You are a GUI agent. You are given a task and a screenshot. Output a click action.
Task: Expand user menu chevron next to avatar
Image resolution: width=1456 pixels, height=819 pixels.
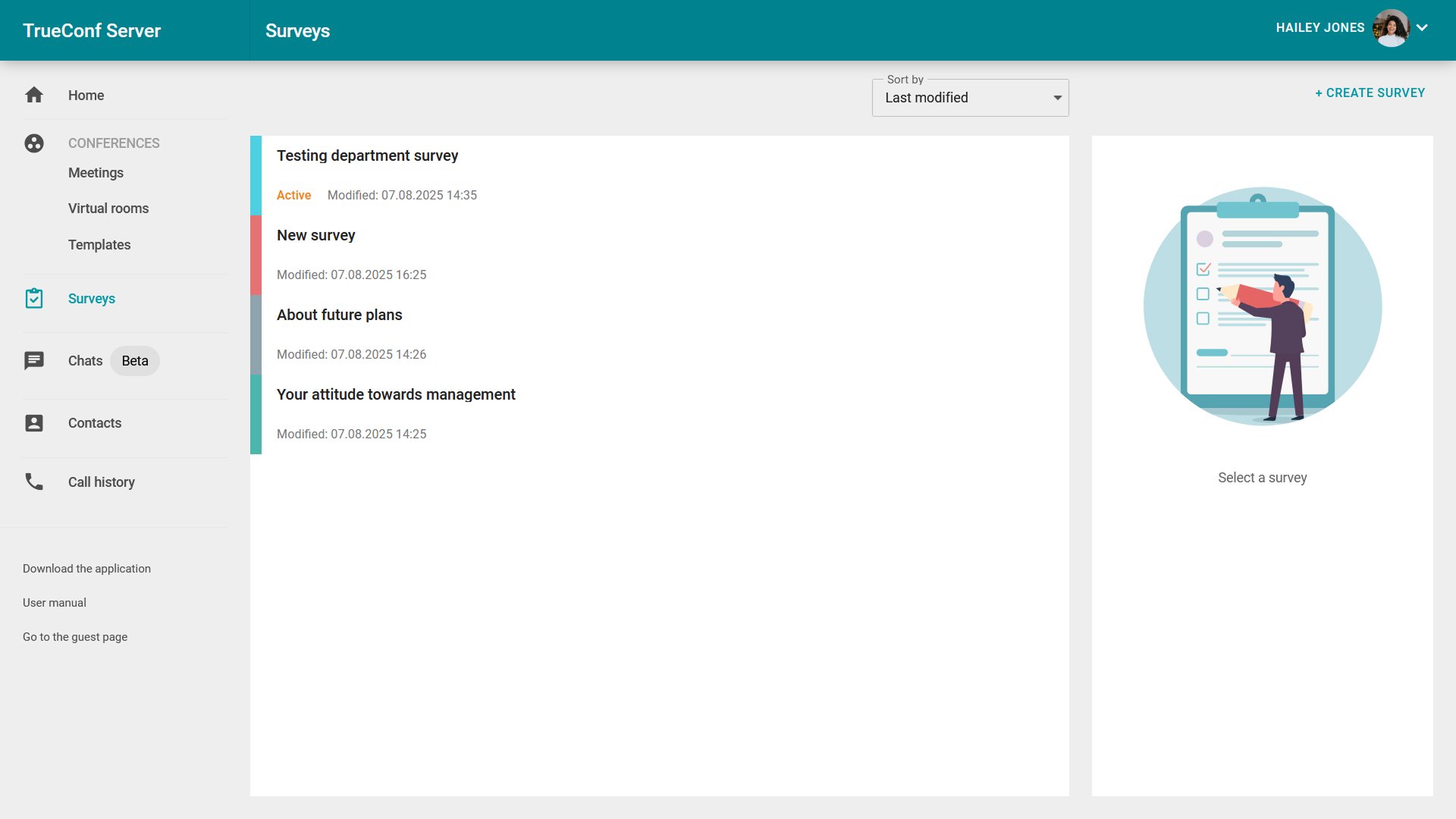1423,28
